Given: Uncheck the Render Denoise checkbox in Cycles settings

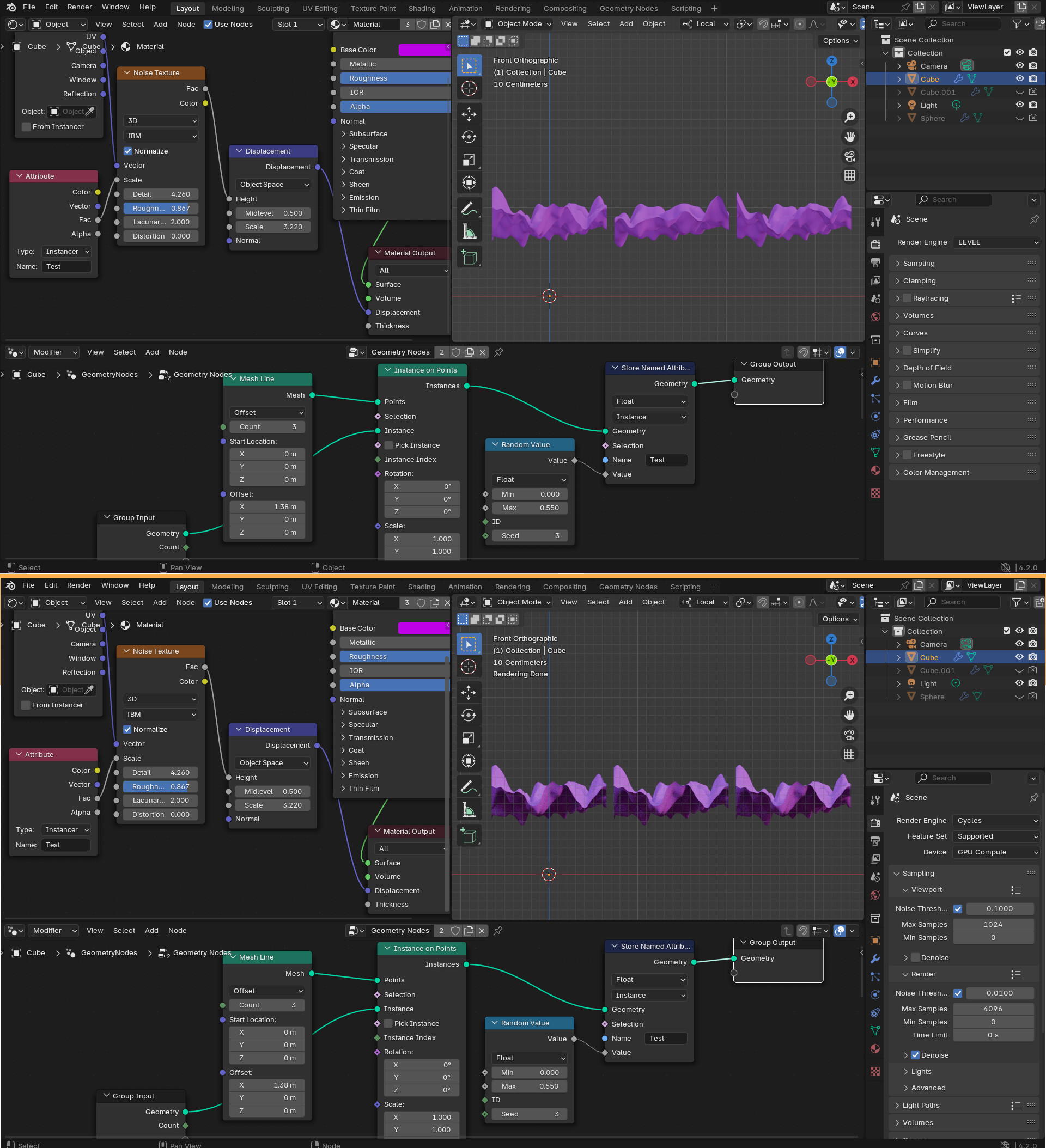Looking at the screenshot, I should point(915,1055).
